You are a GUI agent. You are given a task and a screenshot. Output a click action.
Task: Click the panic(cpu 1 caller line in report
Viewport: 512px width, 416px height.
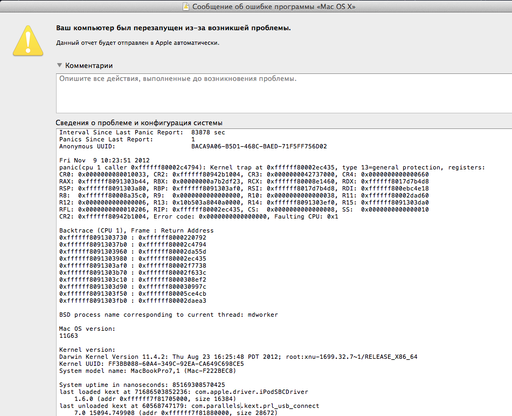point(272,167)
